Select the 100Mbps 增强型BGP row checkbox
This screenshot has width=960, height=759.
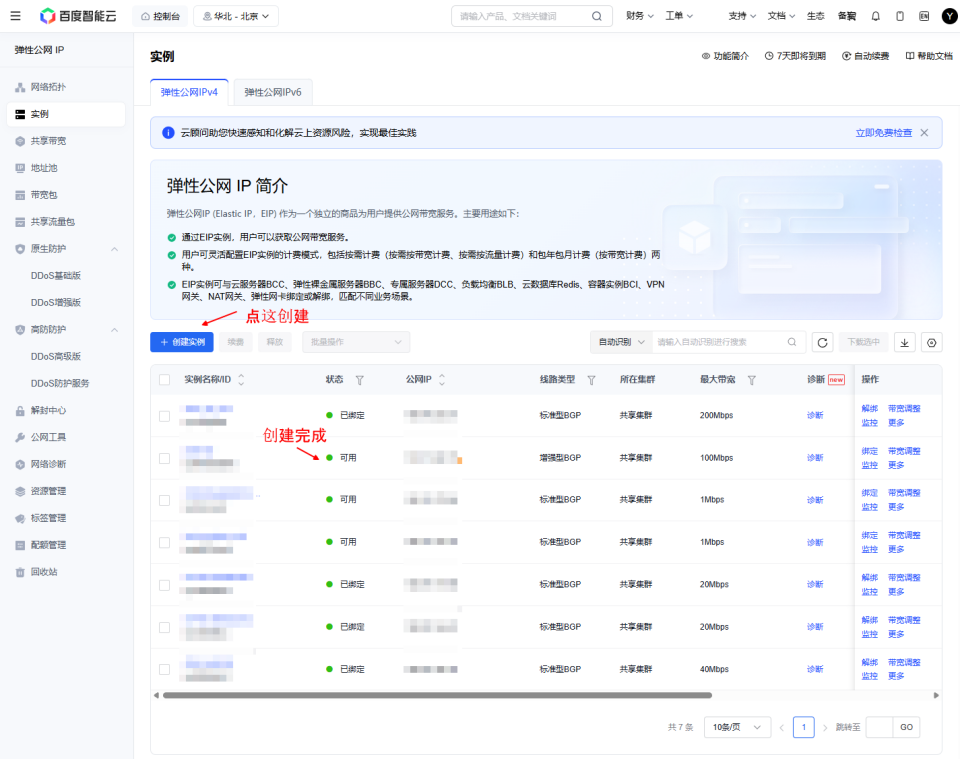tap(164, 458)
